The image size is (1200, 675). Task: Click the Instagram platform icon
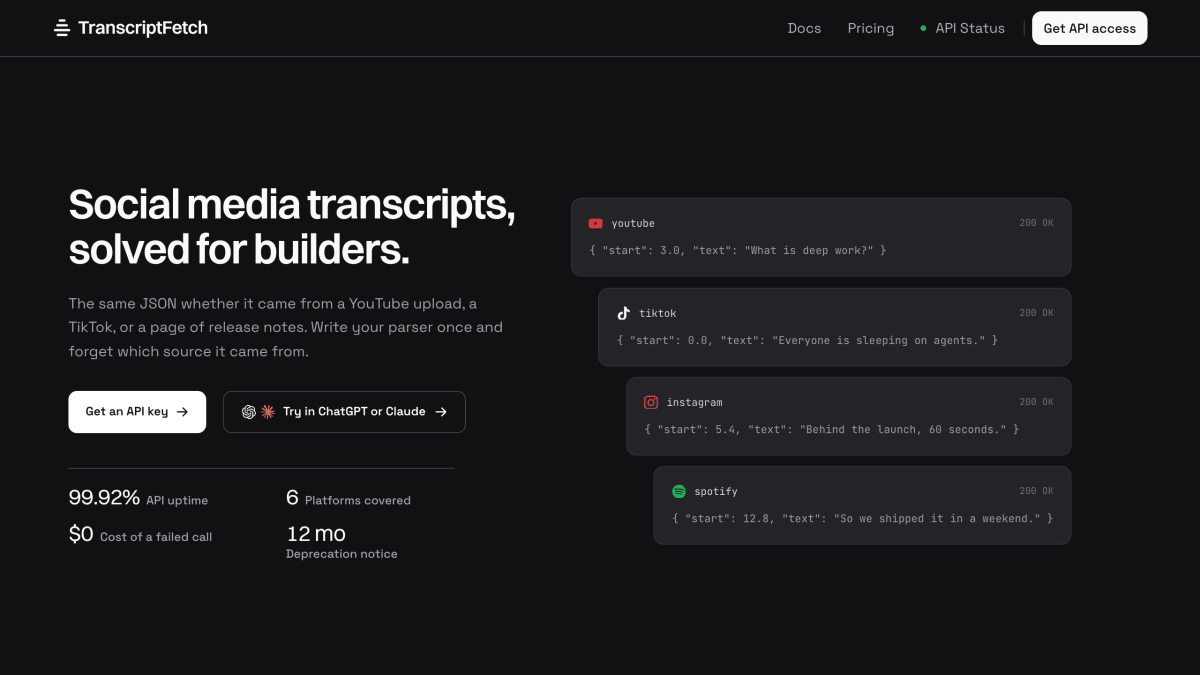pyautogui.click(x=651, y=402)
